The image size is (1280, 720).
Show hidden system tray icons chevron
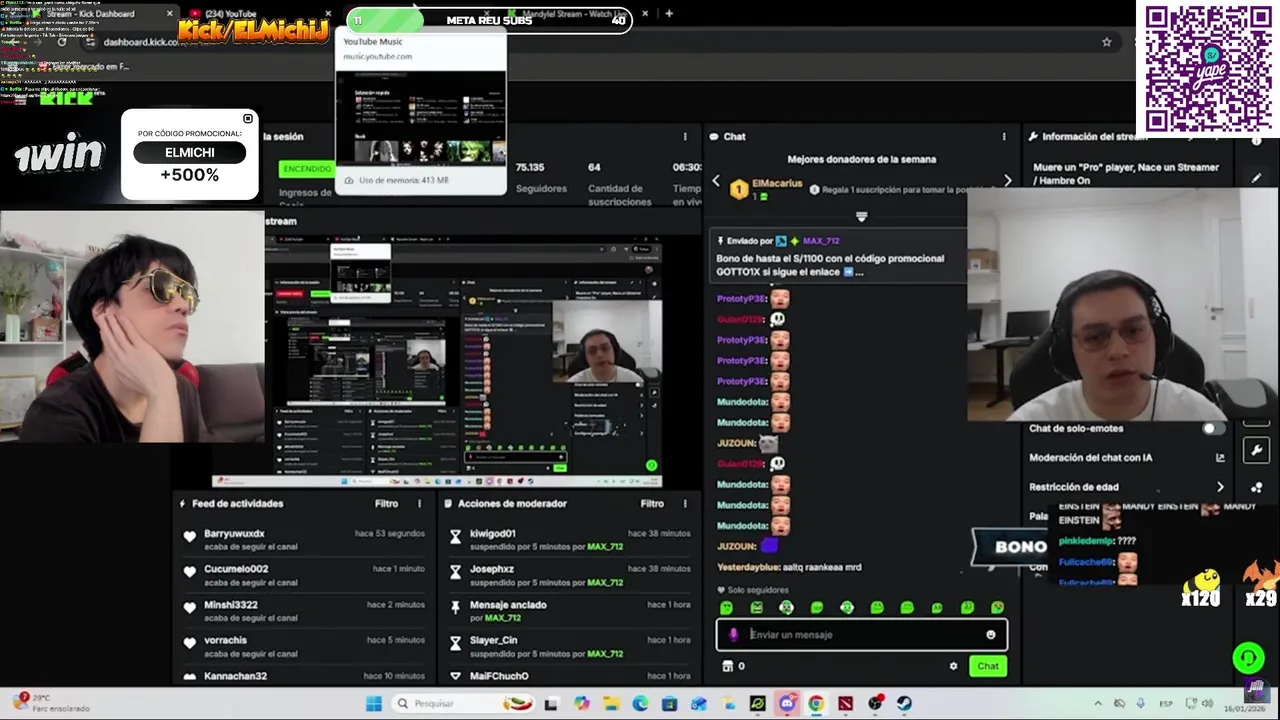tap(1098, 704)
